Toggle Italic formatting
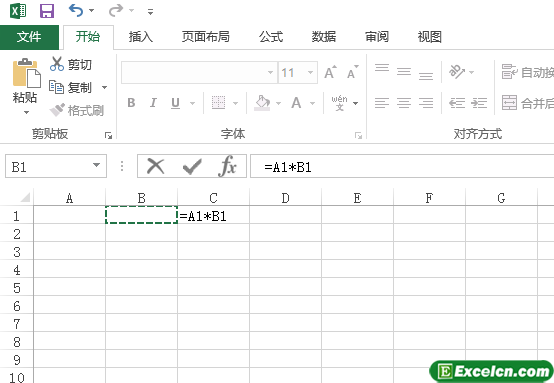Screen dimensions: 554x383 (x=153, y=103)
